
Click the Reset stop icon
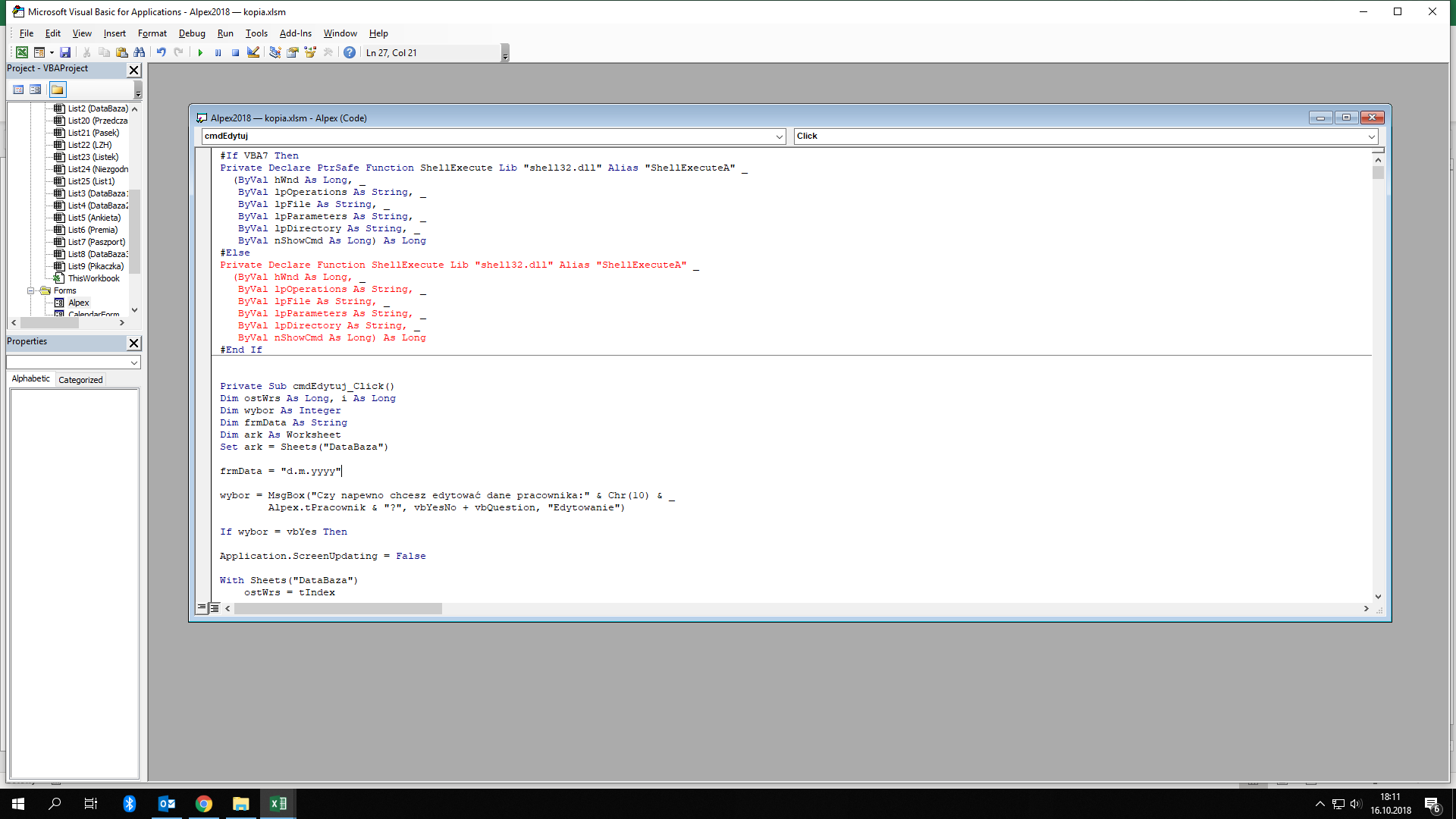coord(235,52)
